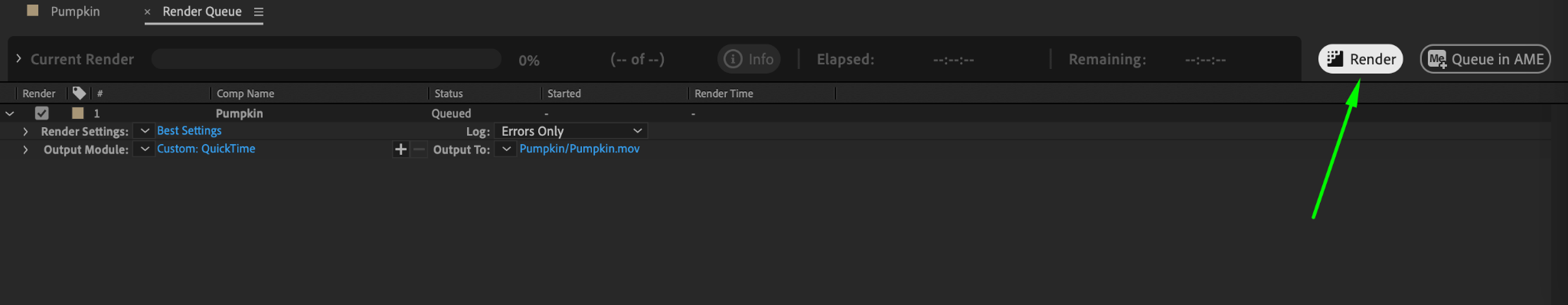Switch to the Pumpkin composition tab
Image resolution: width=1568 pixels, height=305 pixels.
pyautogui.click(x=75, y=11)
